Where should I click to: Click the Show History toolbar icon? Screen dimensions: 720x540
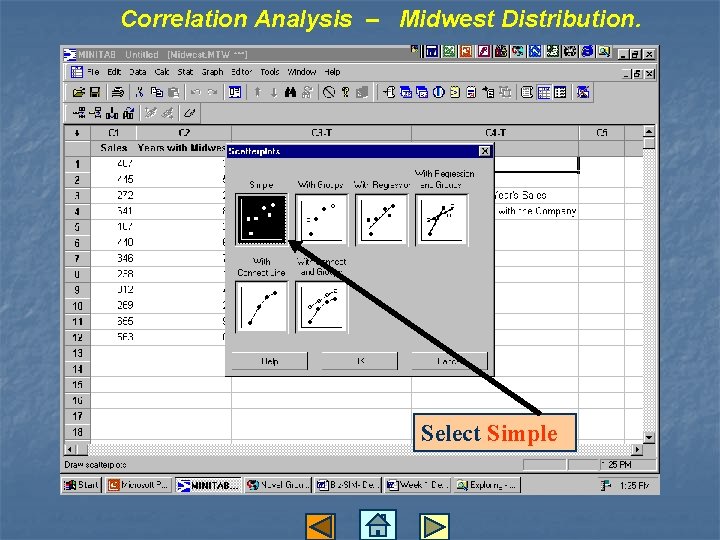click(455, 92)
